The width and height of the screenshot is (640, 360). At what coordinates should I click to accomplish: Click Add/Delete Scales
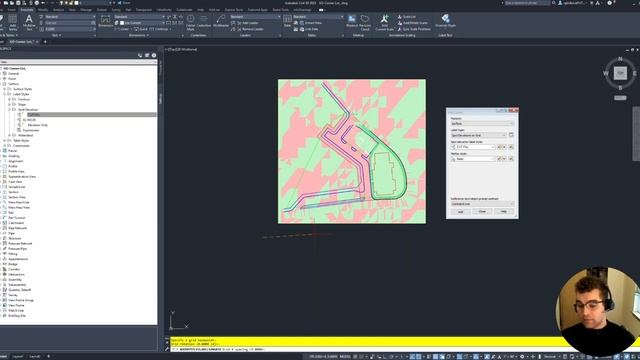pos(412,23)
